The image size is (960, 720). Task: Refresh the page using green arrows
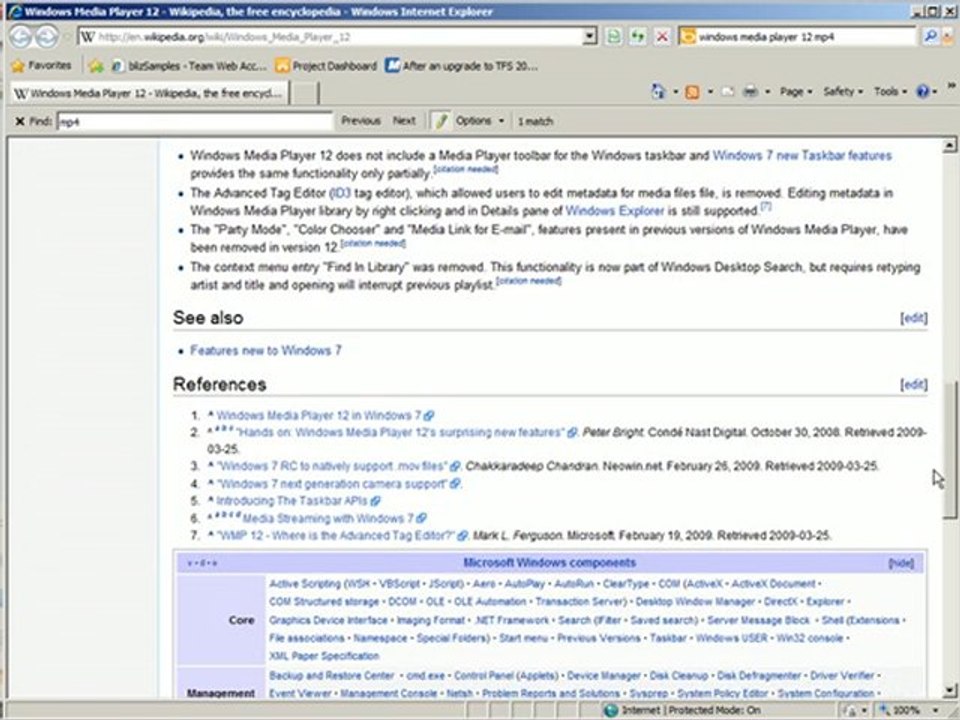(x=637, y=37)
